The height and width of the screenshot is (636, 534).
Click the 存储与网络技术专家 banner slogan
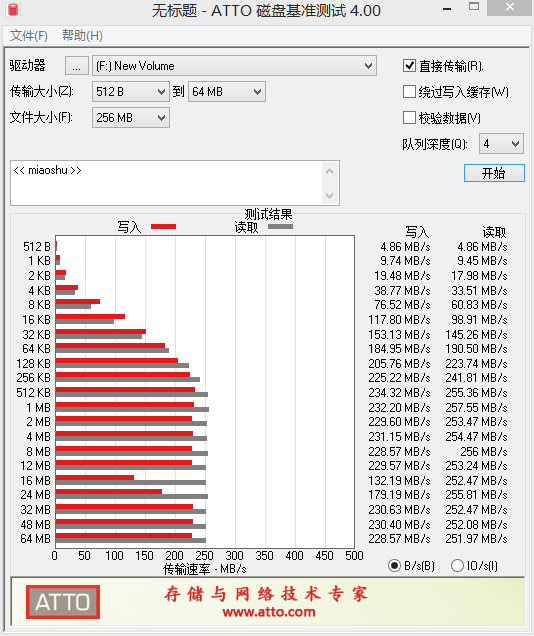pyautogui.click(x=266, y=594)
